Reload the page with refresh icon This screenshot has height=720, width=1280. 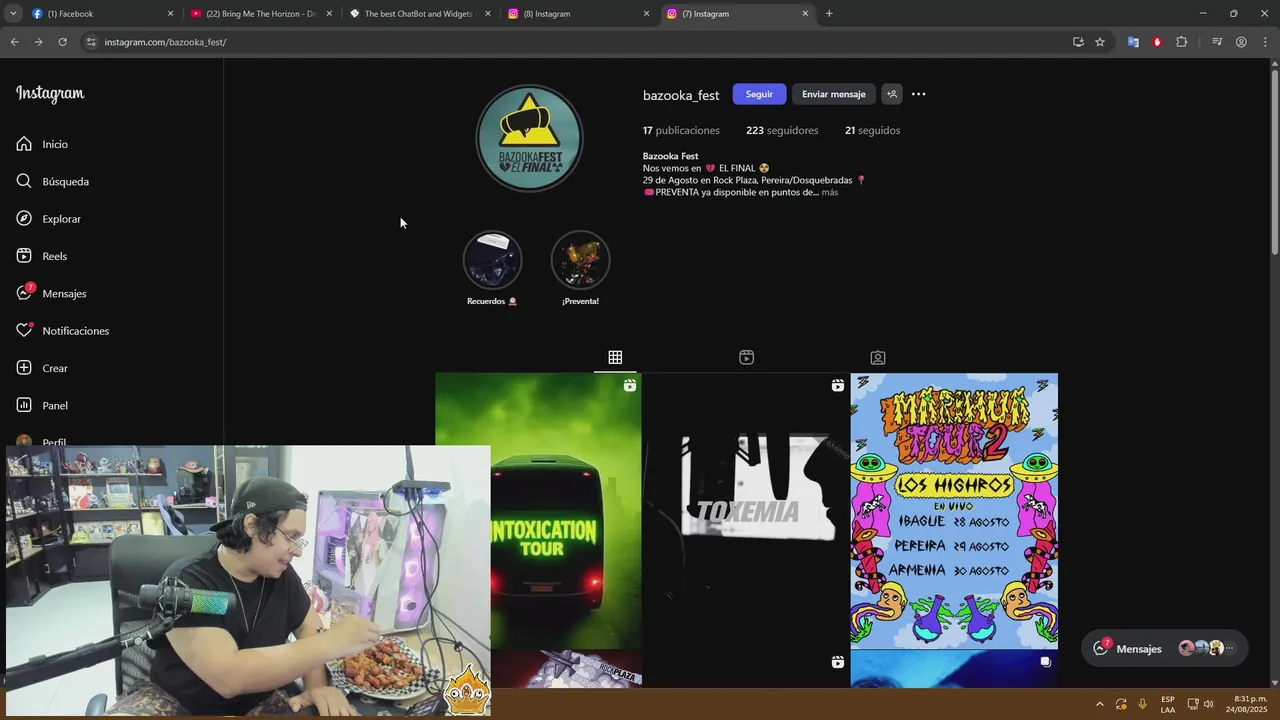[62, 42]
